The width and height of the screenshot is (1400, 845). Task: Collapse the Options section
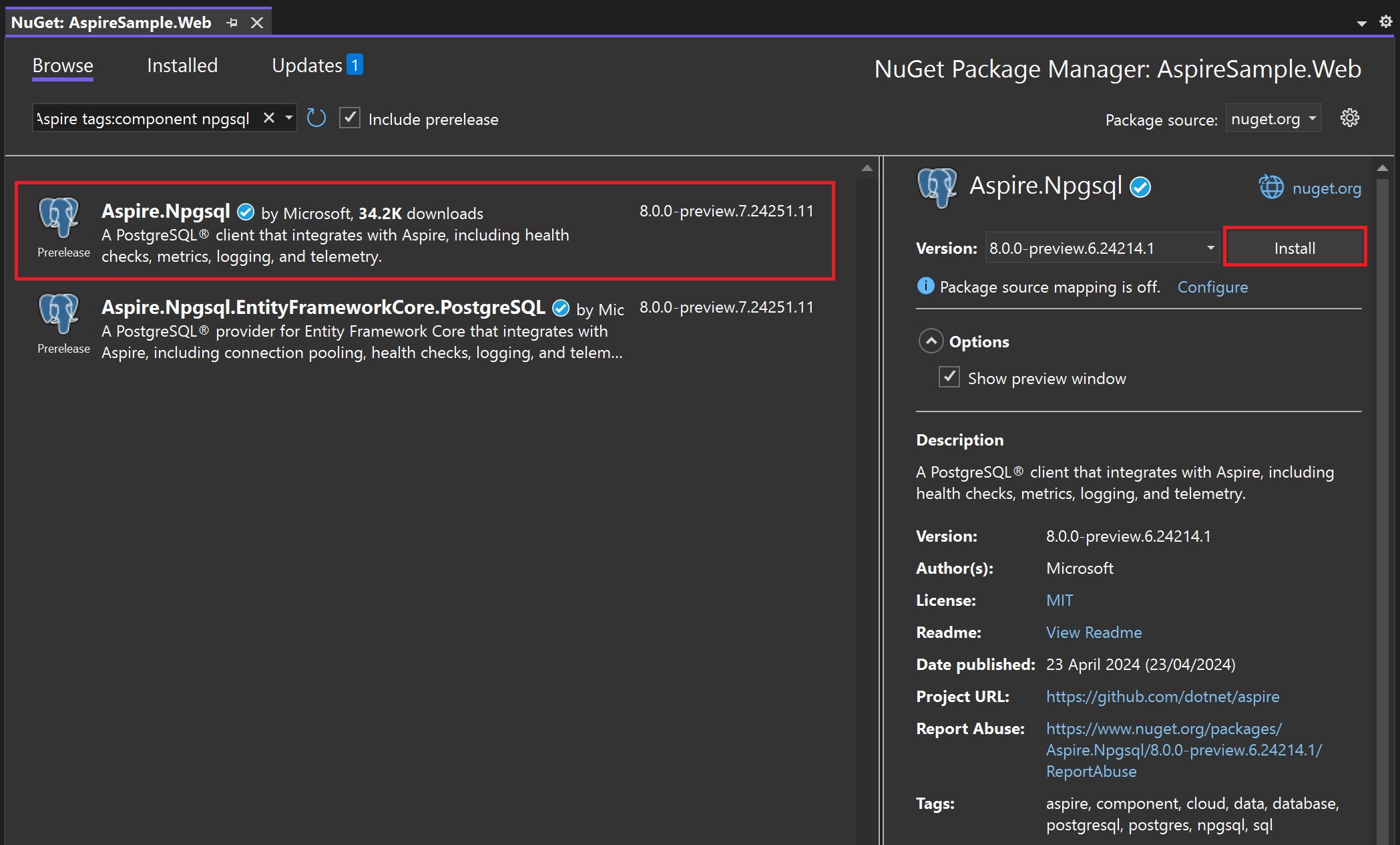tap(931, 341)
